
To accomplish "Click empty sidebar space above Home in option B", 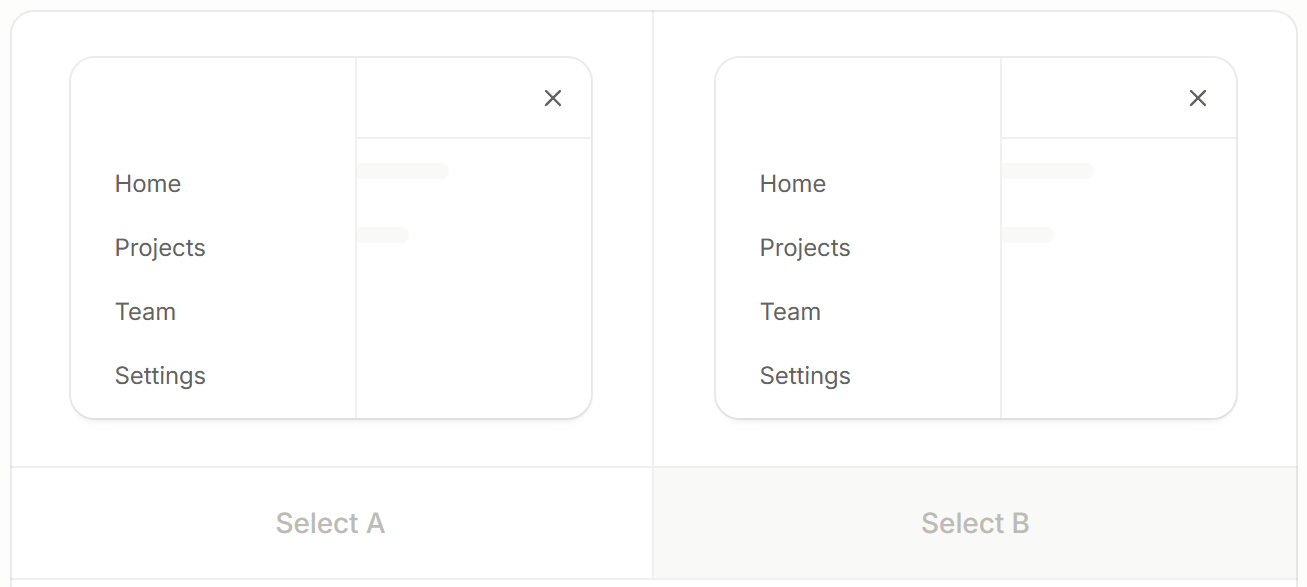I will click(858, 110).
